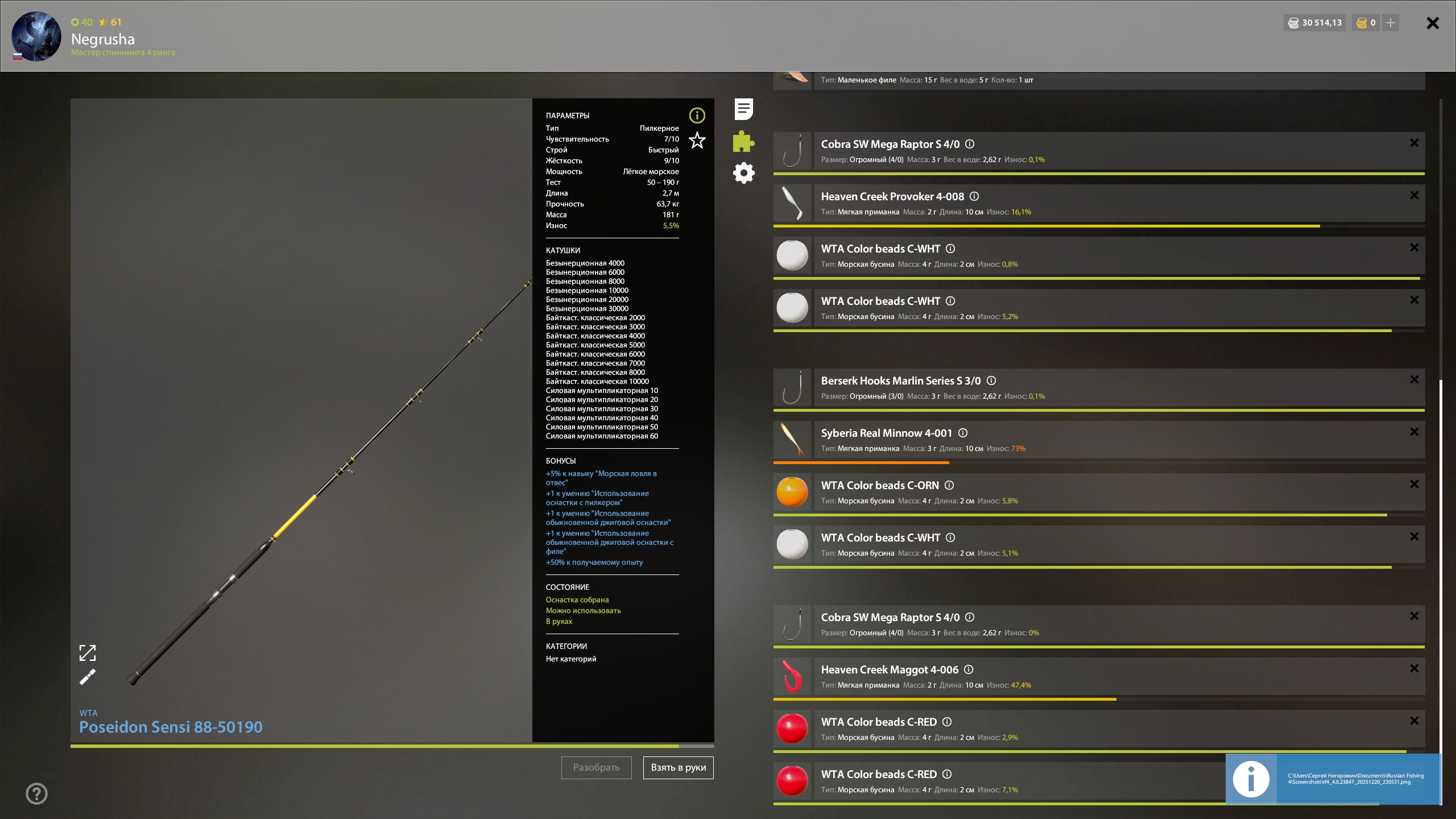This screenshot has width=1456, height=819.
Task: Click the rod edit pencil icon
Action: [88, 677]
